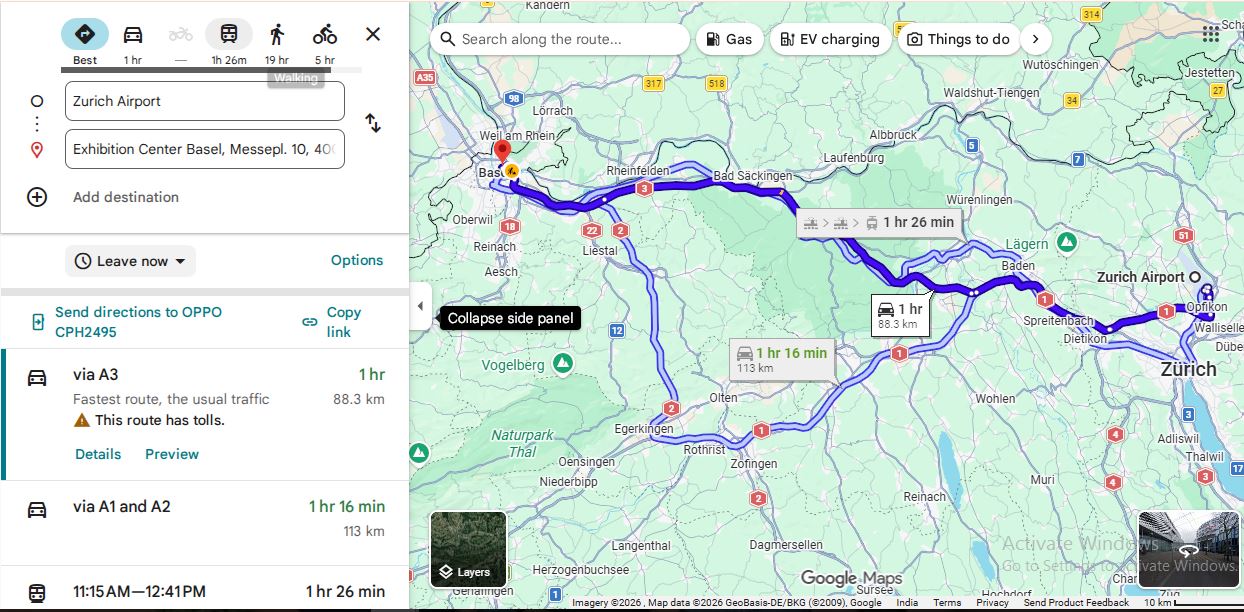
Task: Click the Add destination label
Action: pyautogui.click(x=126, y=197)
